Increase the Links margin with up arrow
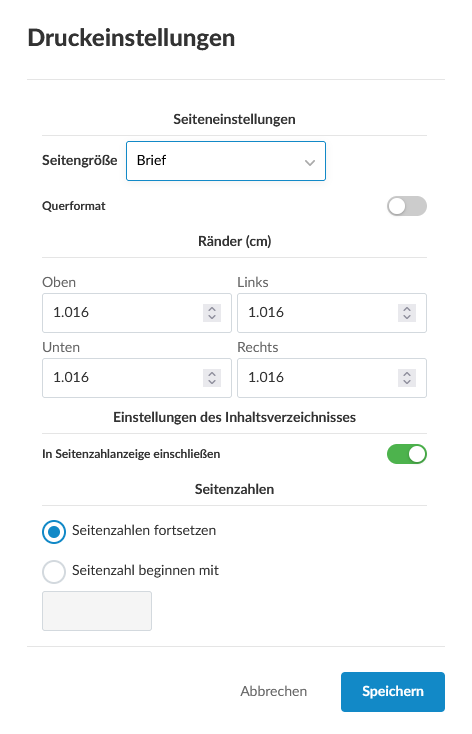Image resolution: width=472 pixels, height=734 pixels. [407, 309]
